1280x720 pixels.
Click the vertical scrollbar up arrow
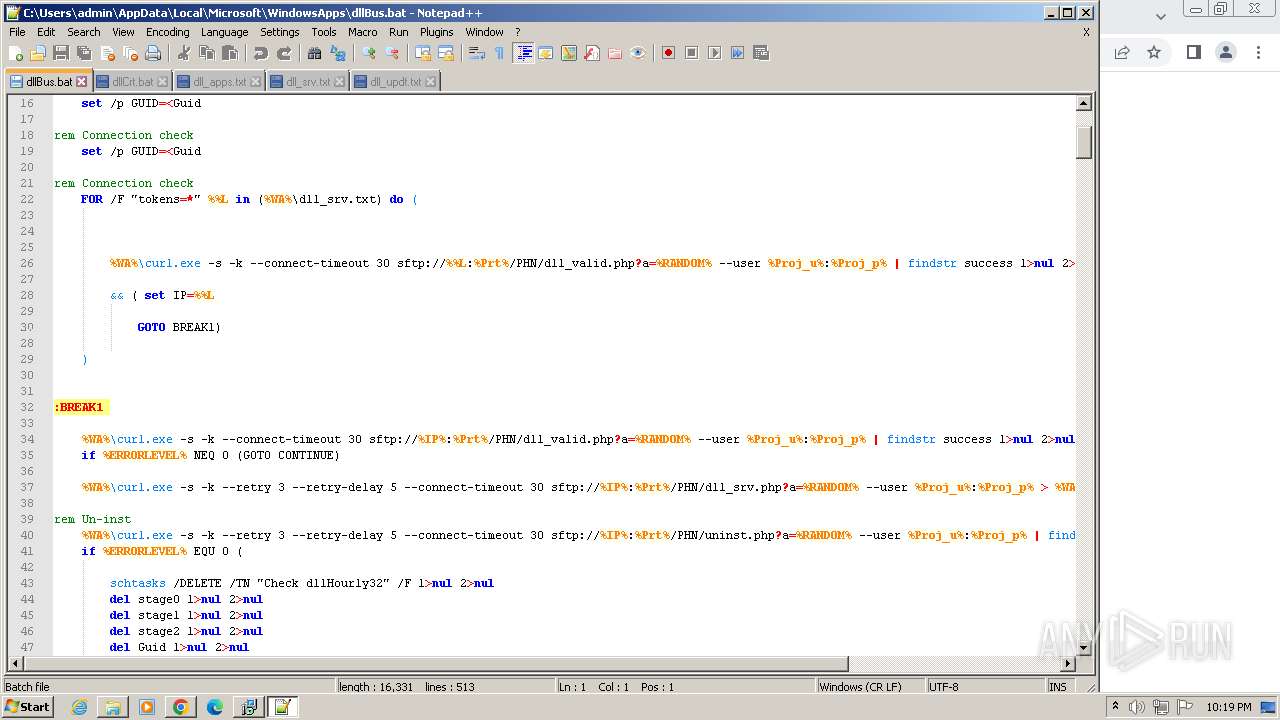(1083, 103)
